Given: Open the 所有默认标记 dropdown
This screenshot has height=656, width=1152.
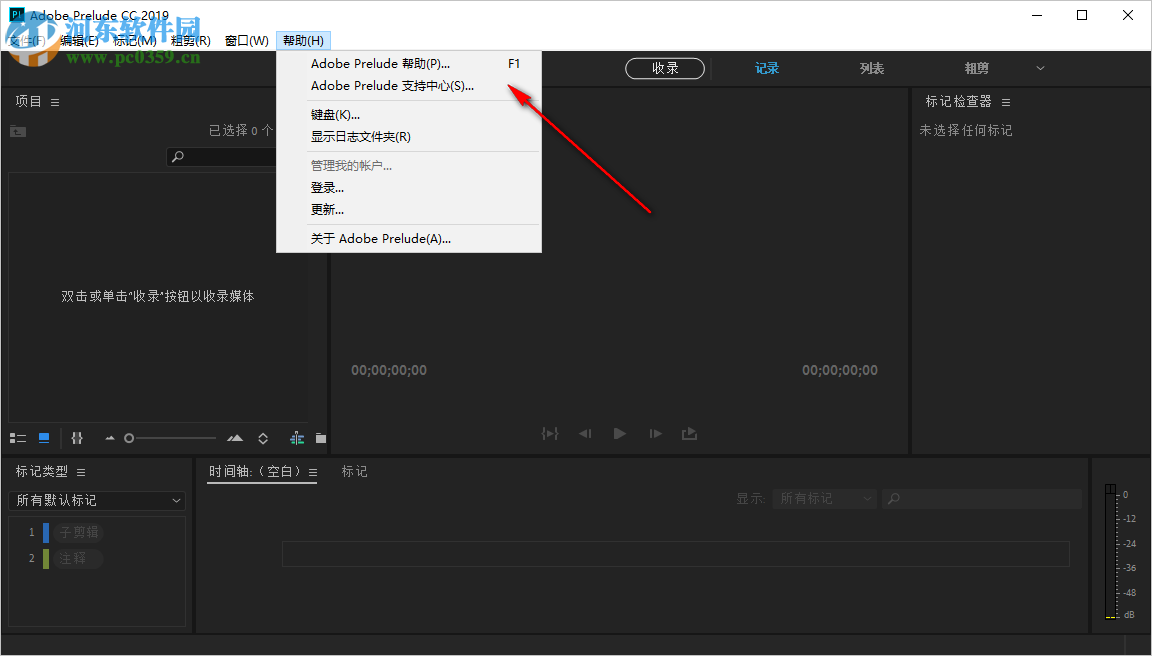Looking at the screenshot, I should point(96,500).
